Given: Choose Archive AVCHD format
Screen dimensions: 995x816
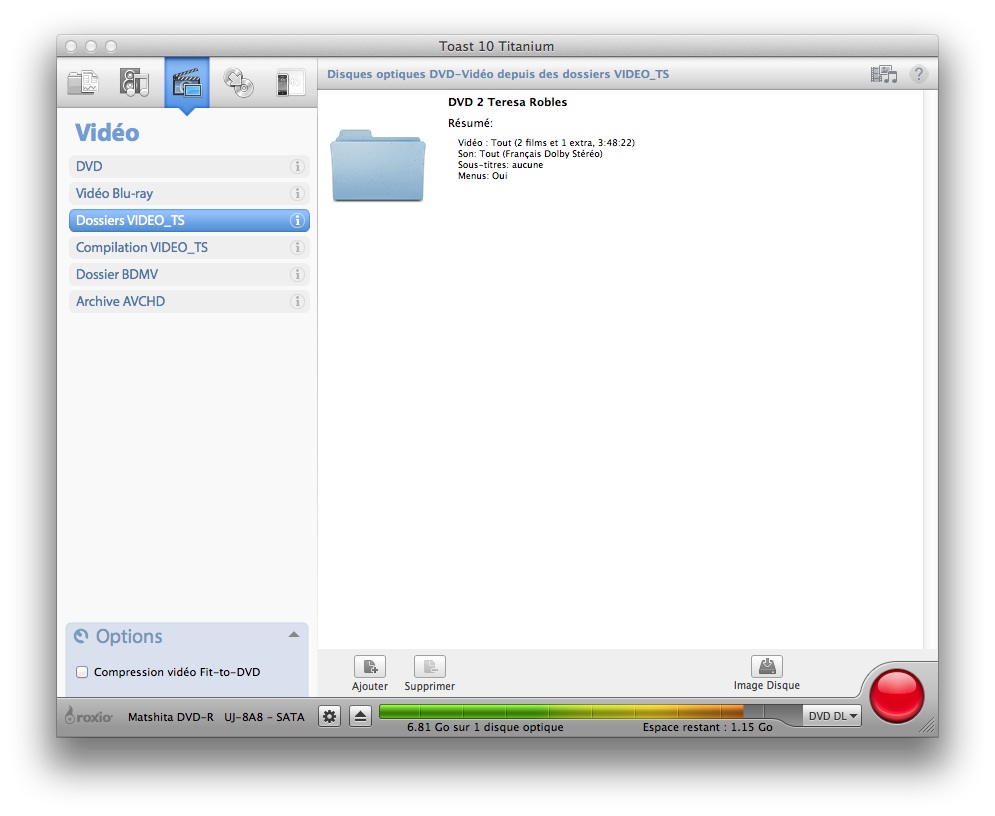Looking at the screenshot, I should pyautogui.click(x=189, y=301).
